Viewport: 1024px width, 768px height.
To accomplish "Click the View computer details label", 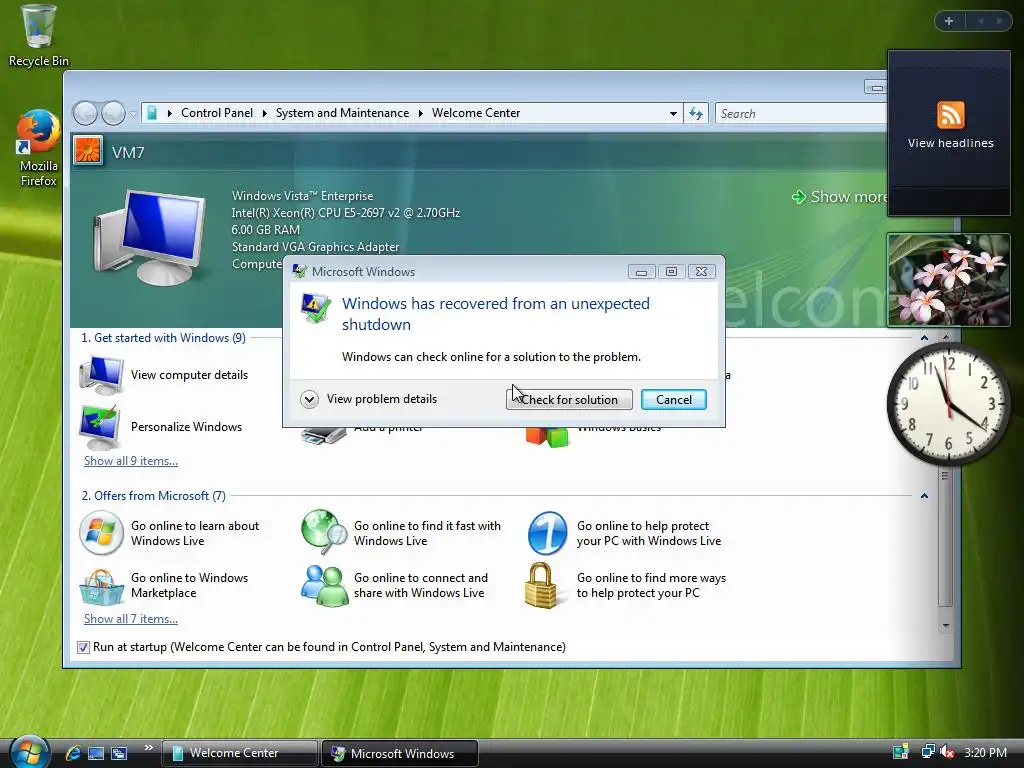I will 189,375.
